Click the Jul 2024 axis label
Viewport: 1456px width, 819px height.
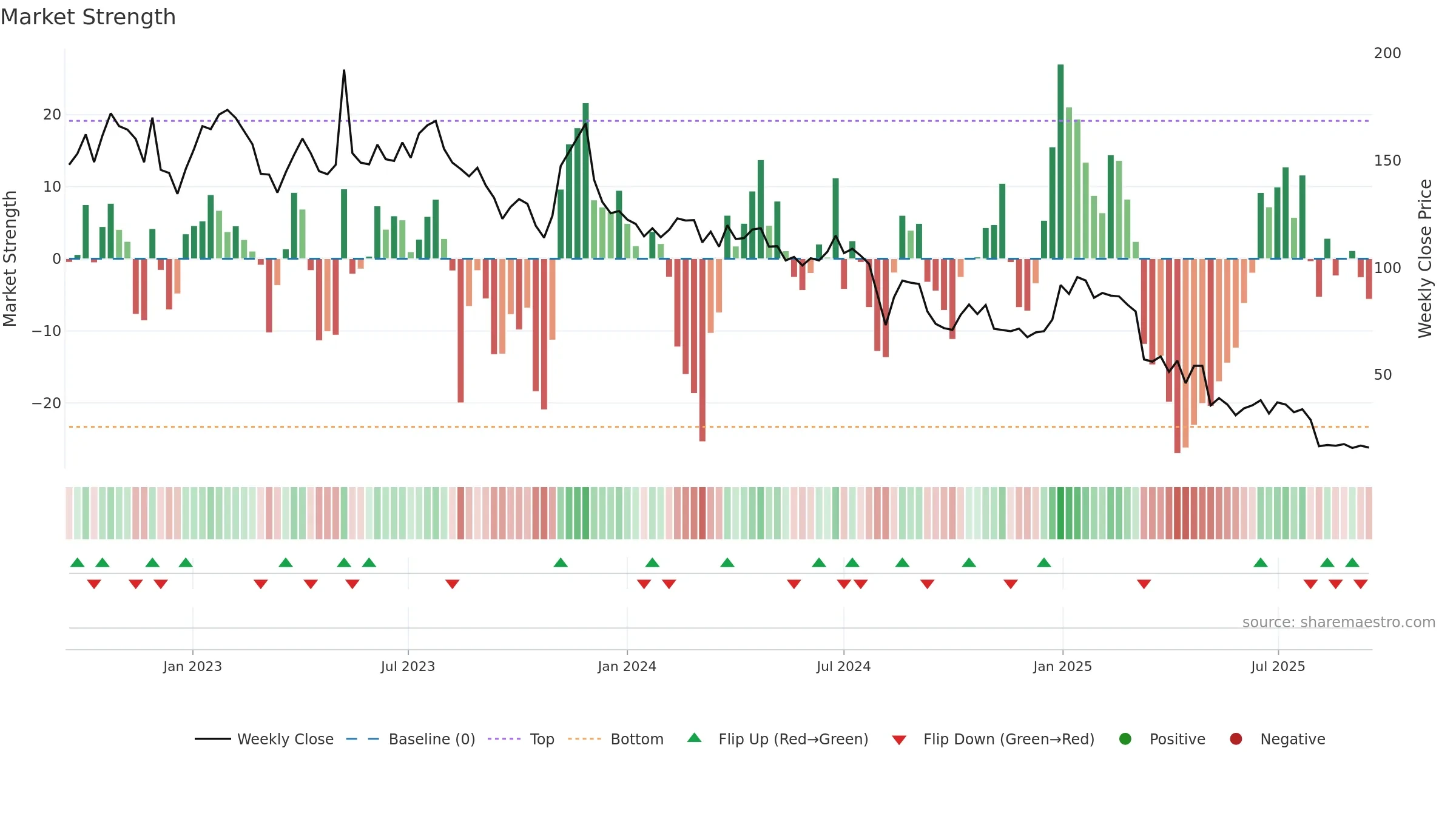coord(843,666)
